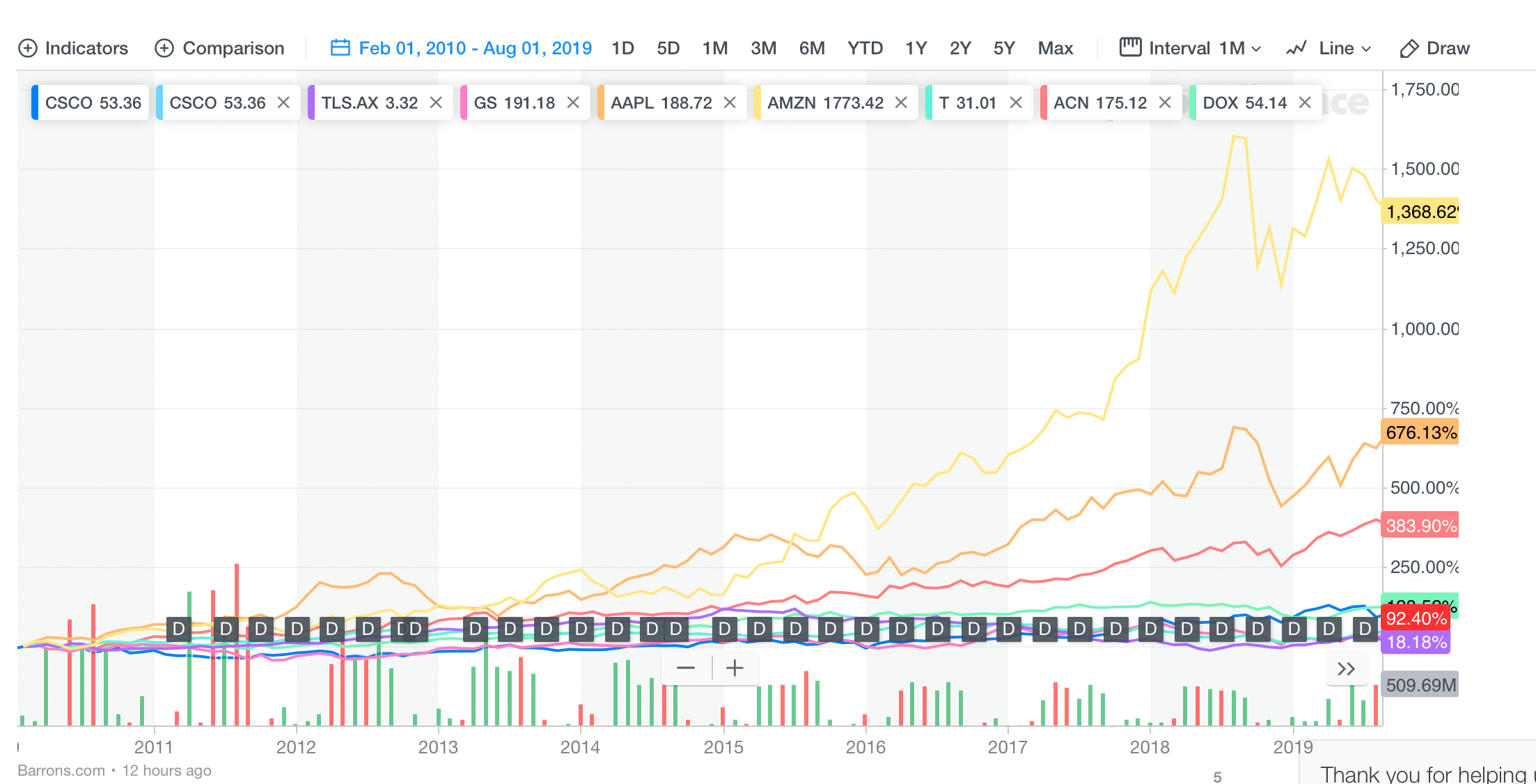
Task: Click the orange AAPL color swatch
Action: [601, 102]
